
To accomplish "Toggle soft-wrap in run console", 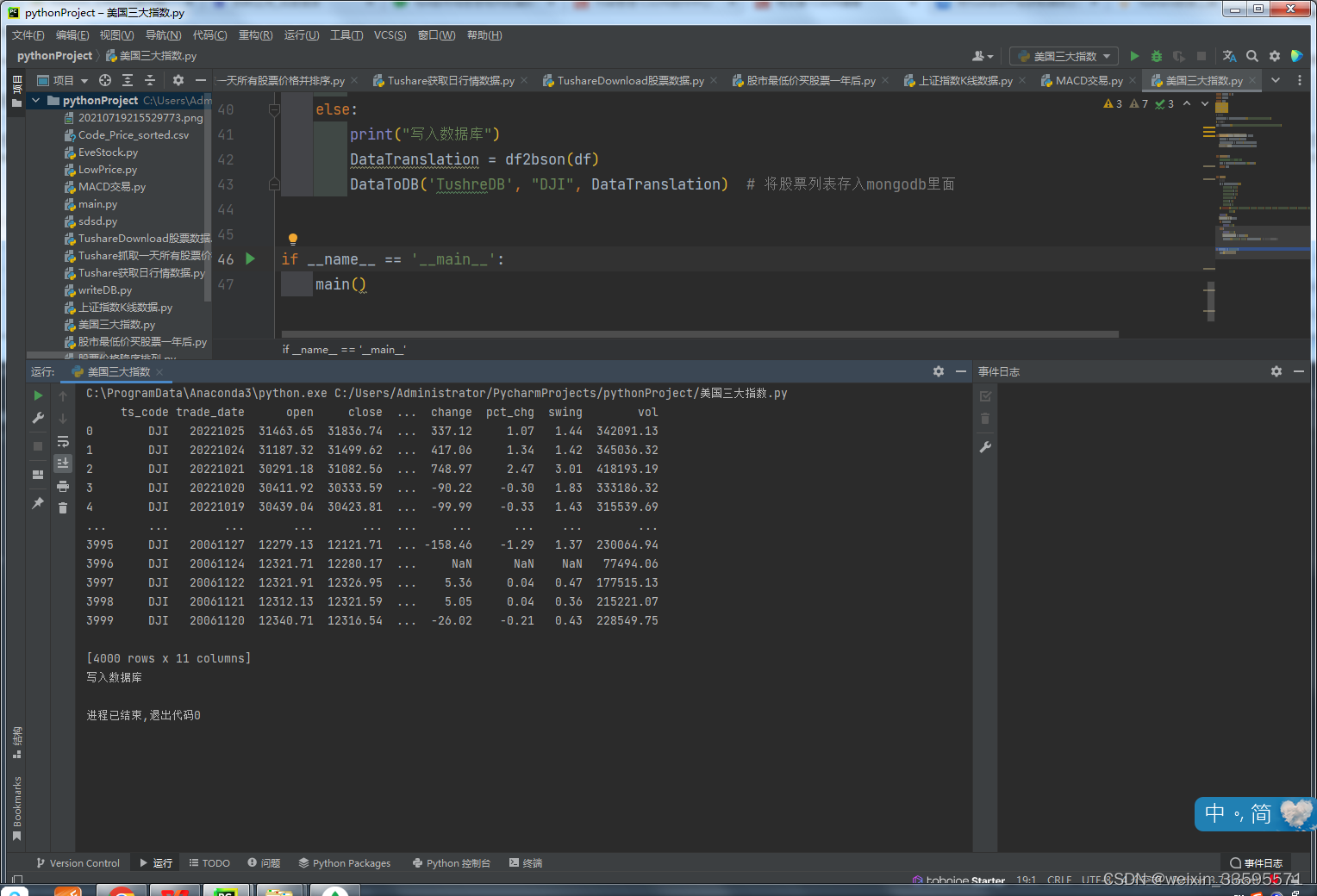I will [63, 441].
